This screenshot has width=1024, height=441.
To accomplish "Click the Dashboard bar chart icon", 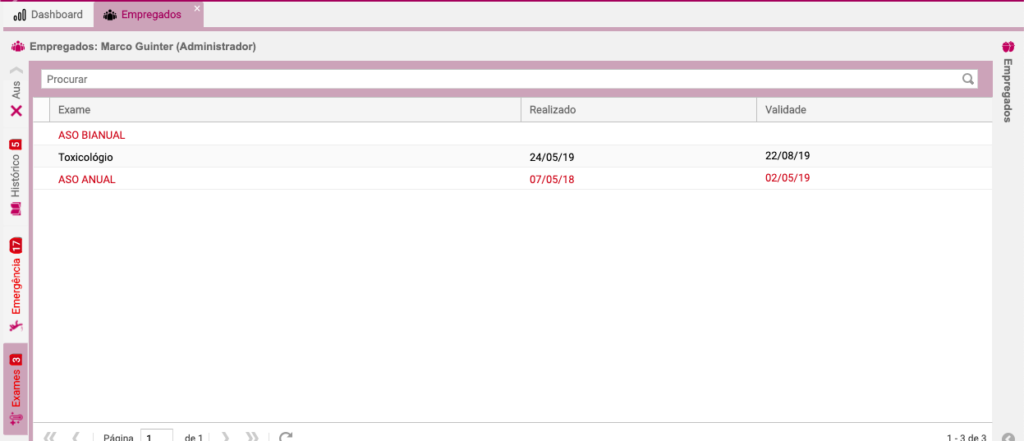I will click(20, 14).
